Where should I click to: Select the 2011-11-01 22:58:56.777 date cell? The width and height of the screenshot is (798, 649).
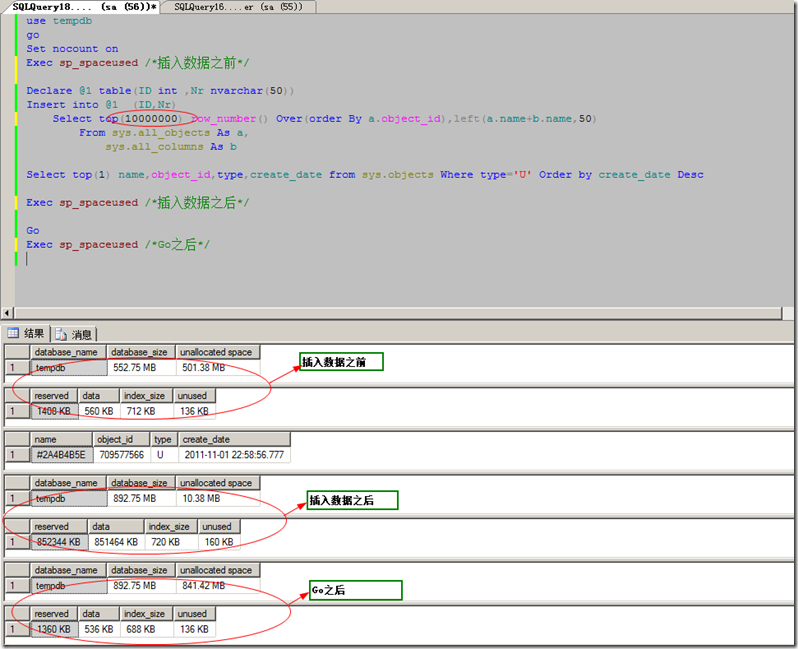(234, 454)
